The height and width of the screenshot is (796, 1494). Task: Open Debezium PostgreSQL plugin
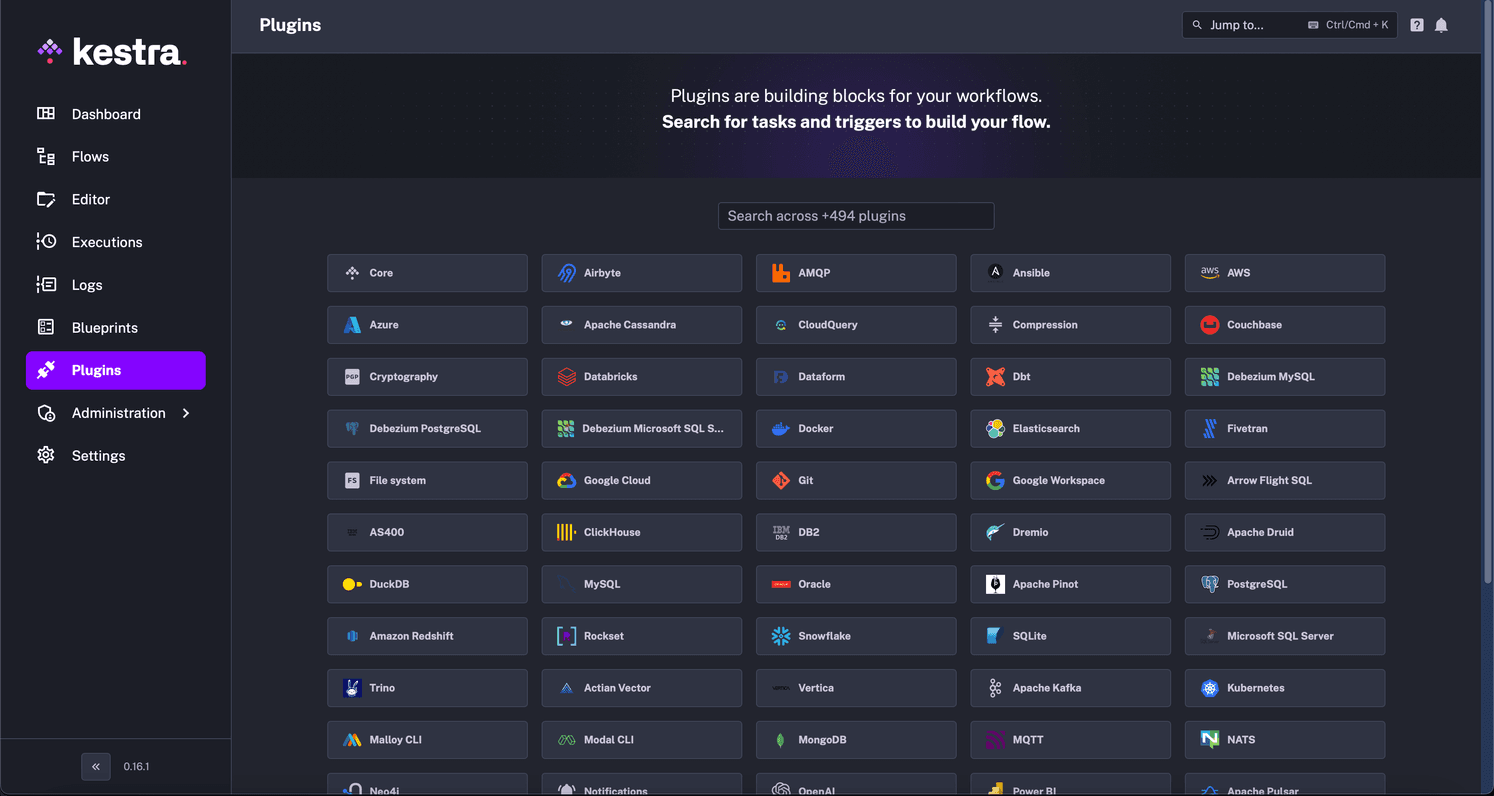427,429
